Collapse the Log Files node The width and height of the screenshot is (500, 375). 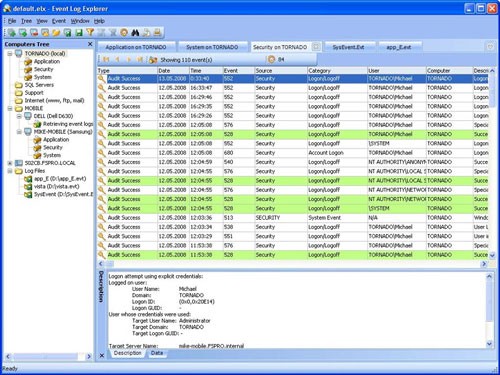pos(10,171)
